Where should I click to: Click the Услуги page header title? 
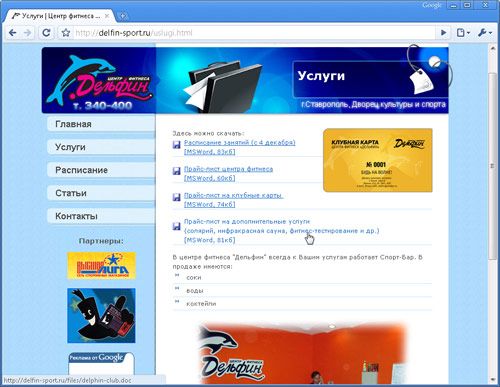coord(321,76)
